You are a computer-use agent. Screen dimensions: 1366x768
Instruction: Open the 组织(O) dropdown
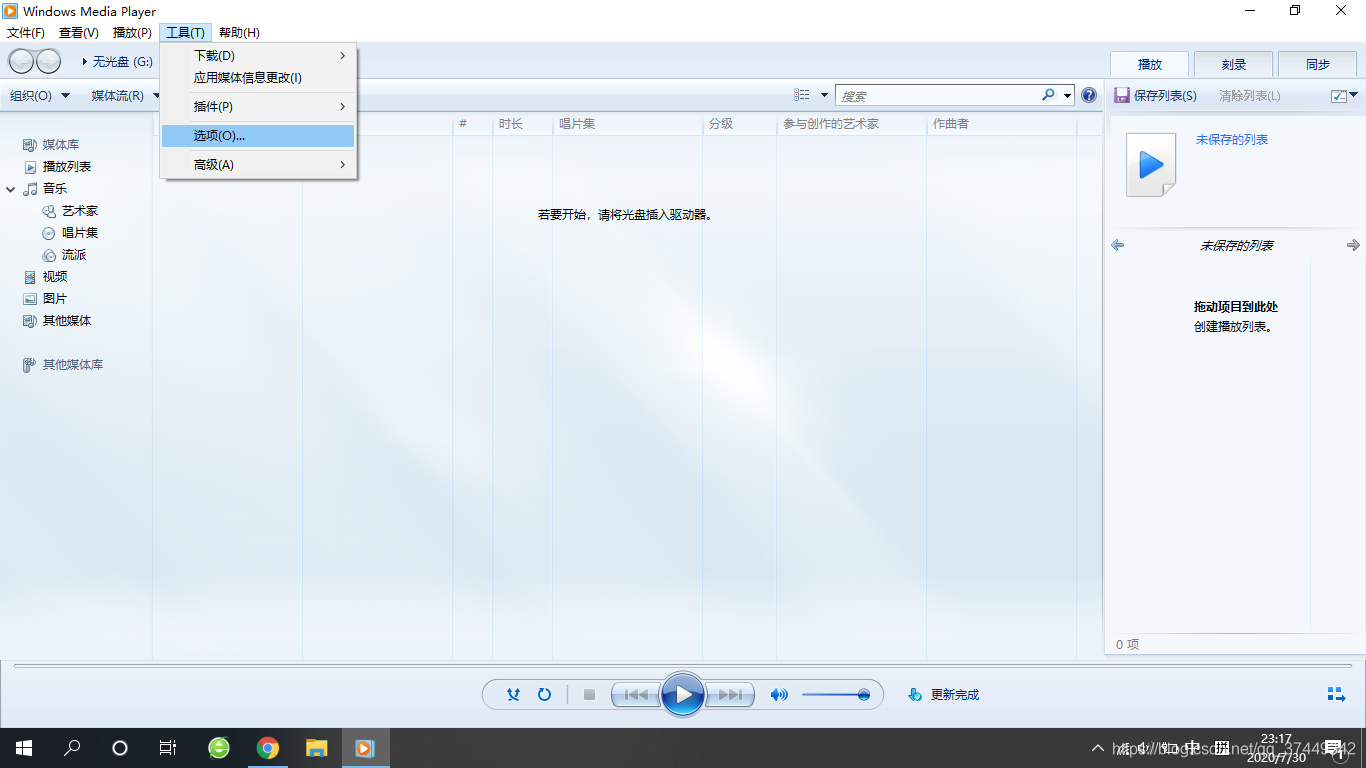[x=40, y=96]
